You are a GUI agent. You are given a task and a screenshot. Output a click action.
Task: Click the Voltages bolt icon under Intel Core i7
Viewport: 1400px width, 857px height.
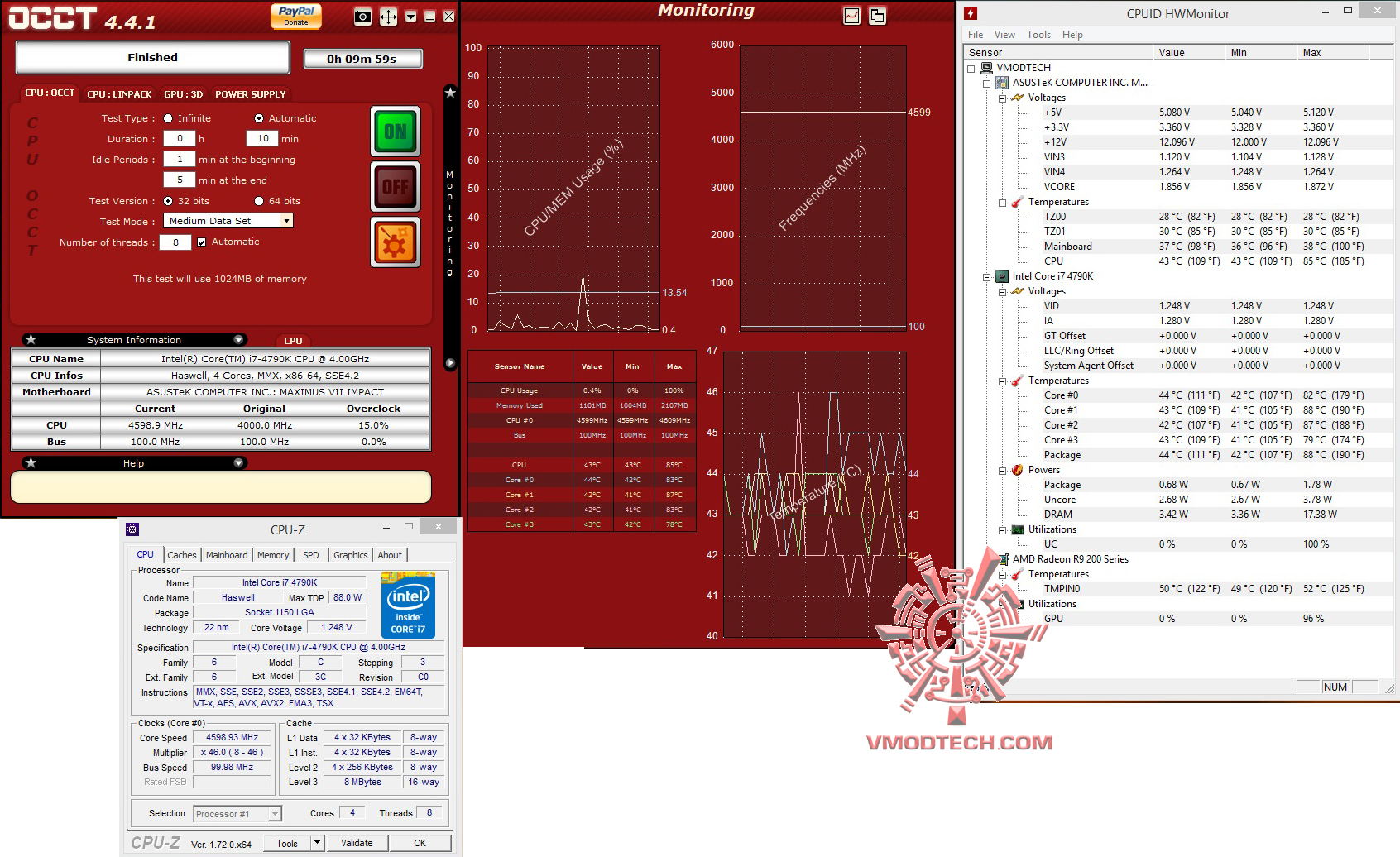1018,291
